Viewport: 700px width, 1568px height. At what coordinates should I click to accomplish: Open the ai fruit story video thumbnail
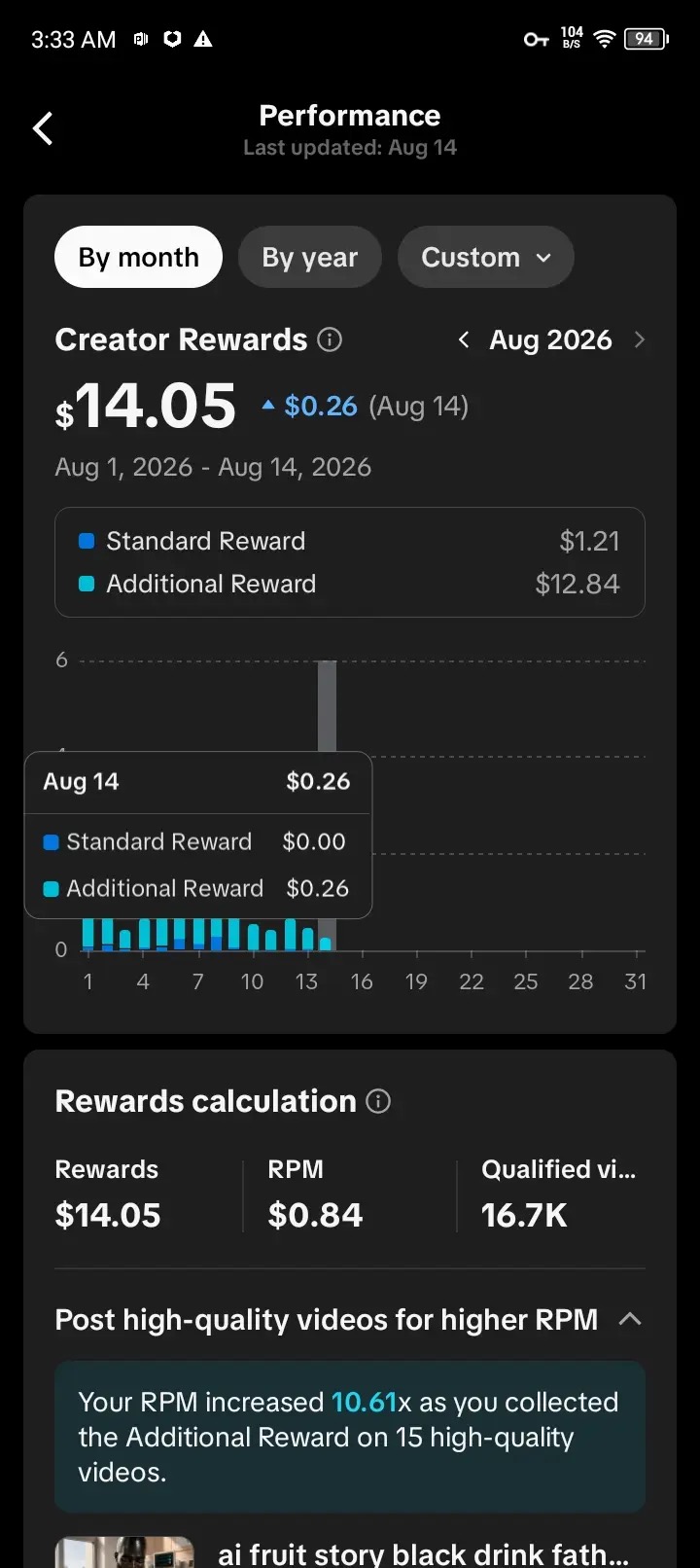pyautogui.click(x=124, y=1552)
